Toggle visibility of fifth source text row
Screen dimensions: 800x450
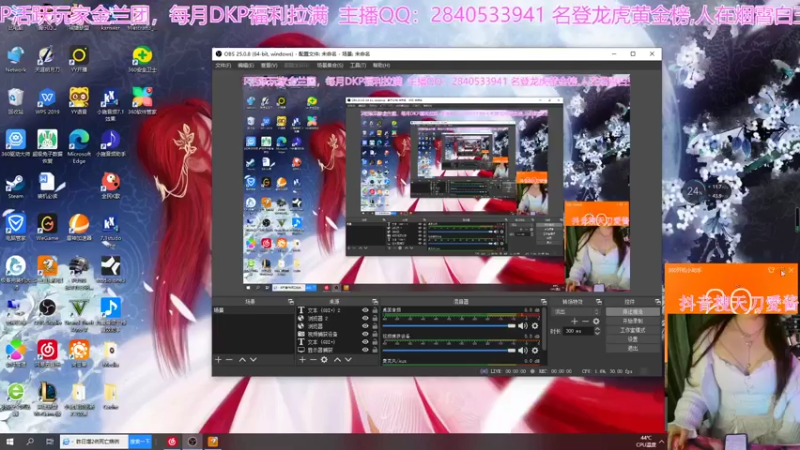coord(365,342)
